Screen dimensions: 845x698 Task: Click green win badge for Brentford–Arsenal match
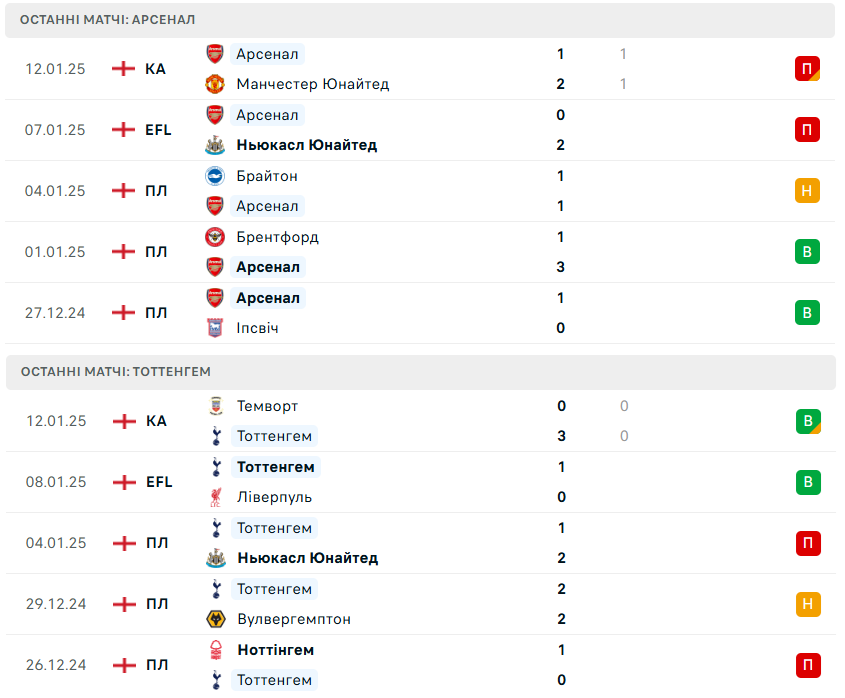coord(807,252)
